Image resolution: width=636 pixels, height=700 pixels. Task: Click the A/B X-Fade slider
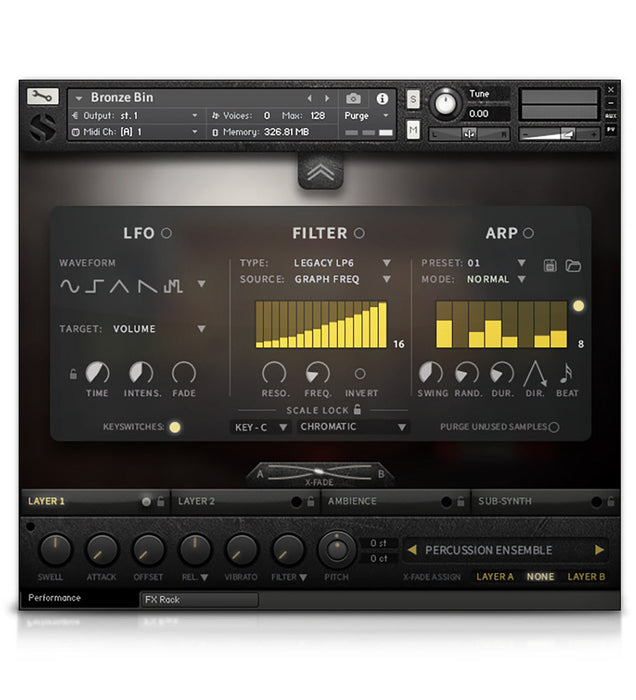pos(320,473)
